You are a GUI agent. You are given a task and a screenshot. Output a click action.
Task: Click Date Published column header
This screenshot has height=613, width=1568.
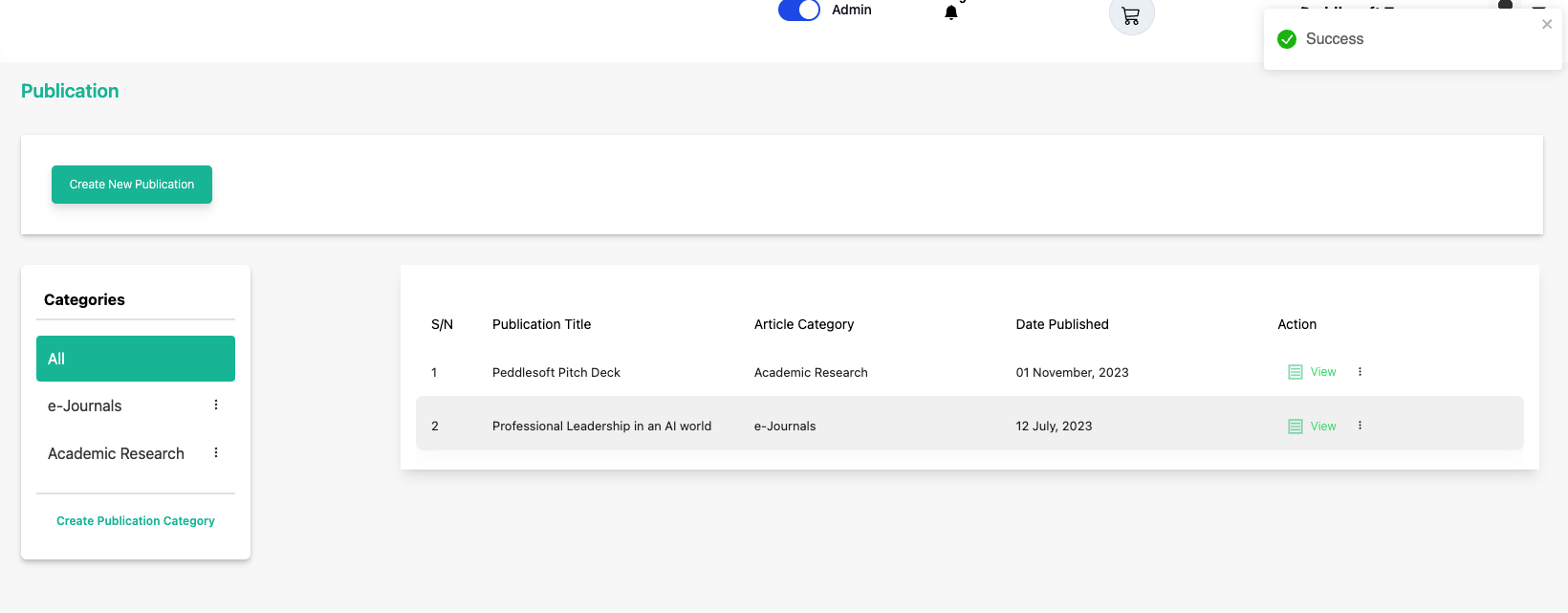(x=1062, y=324)
